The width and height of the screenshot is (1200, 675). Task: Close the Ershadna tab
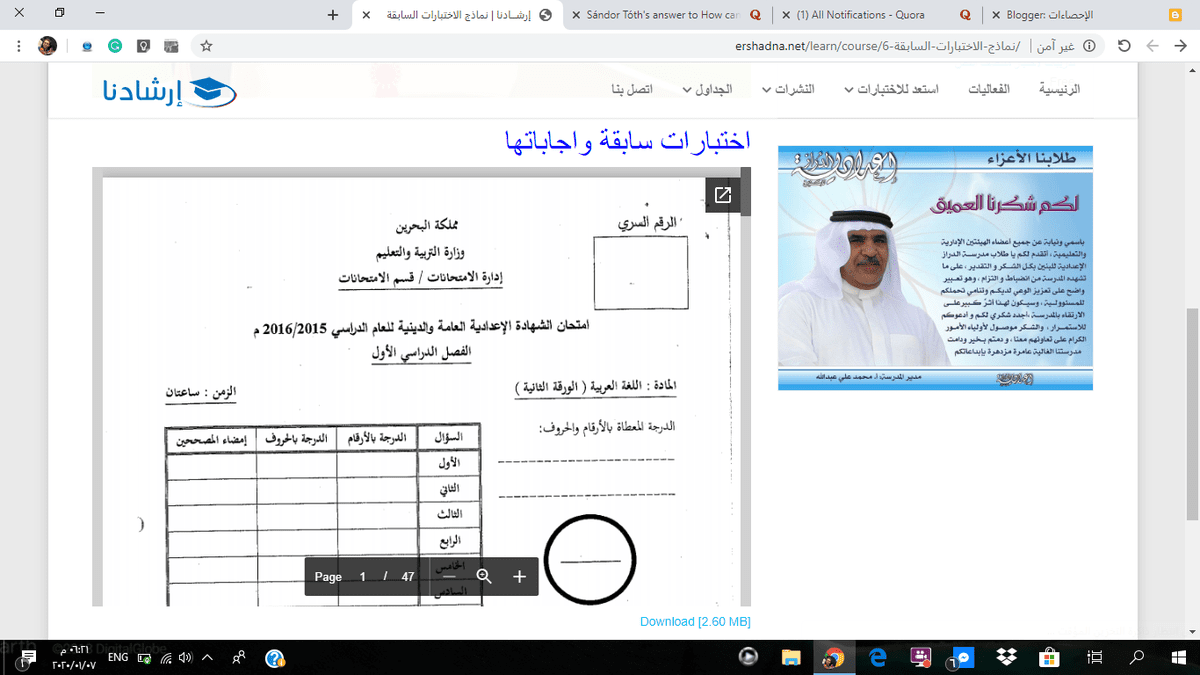(x=367, y=15)
